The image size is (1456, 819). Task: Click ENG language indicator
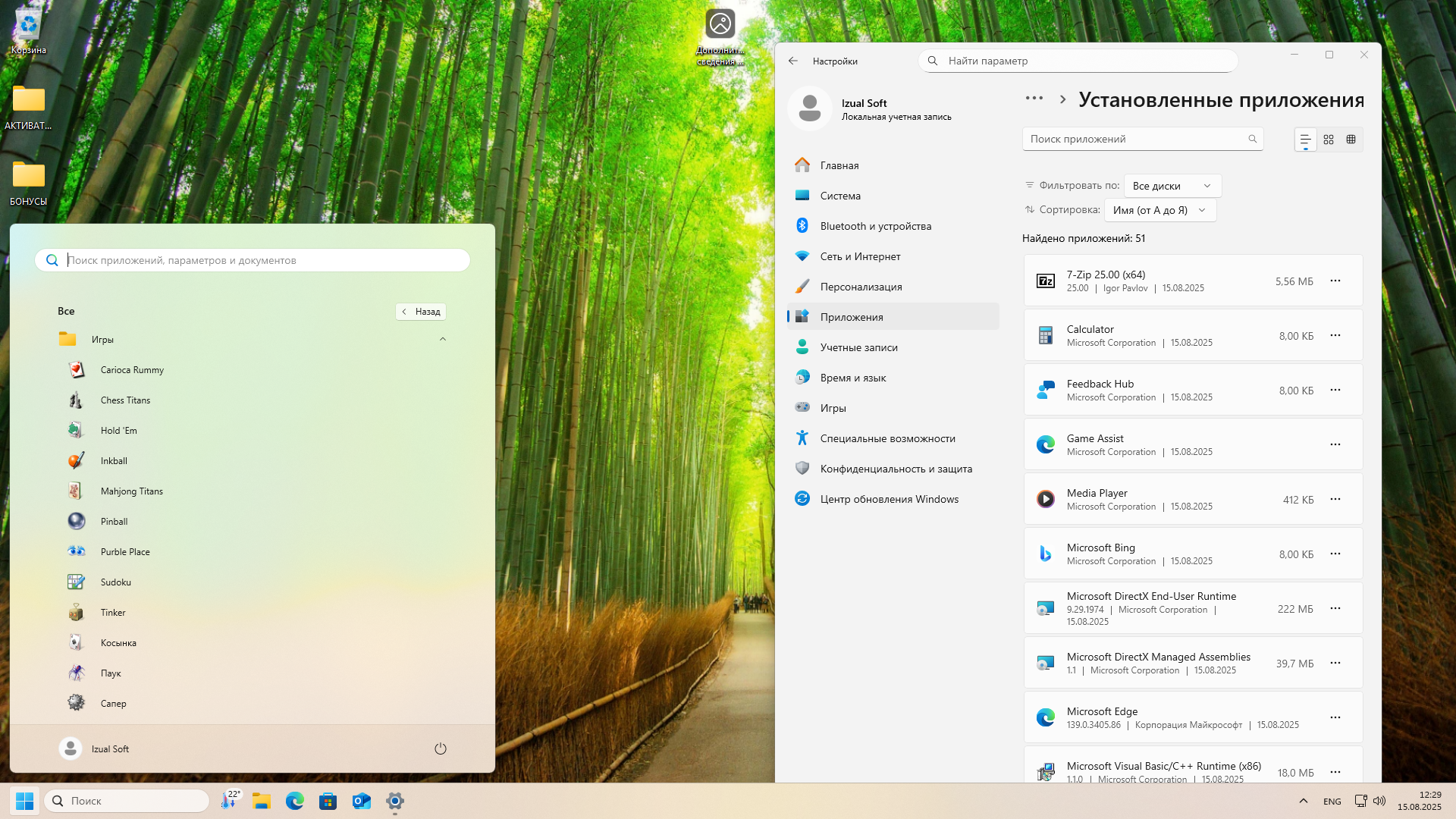(x=1332, y=802)
